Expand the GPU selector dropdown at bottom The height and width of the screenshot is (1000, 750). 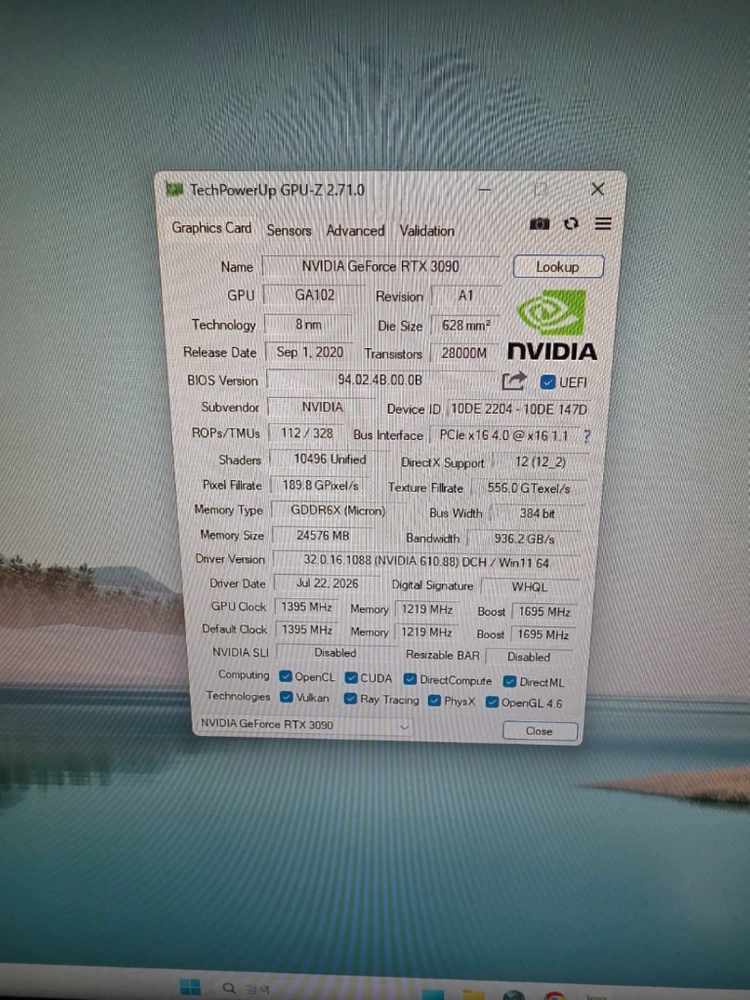coord(404,726)
